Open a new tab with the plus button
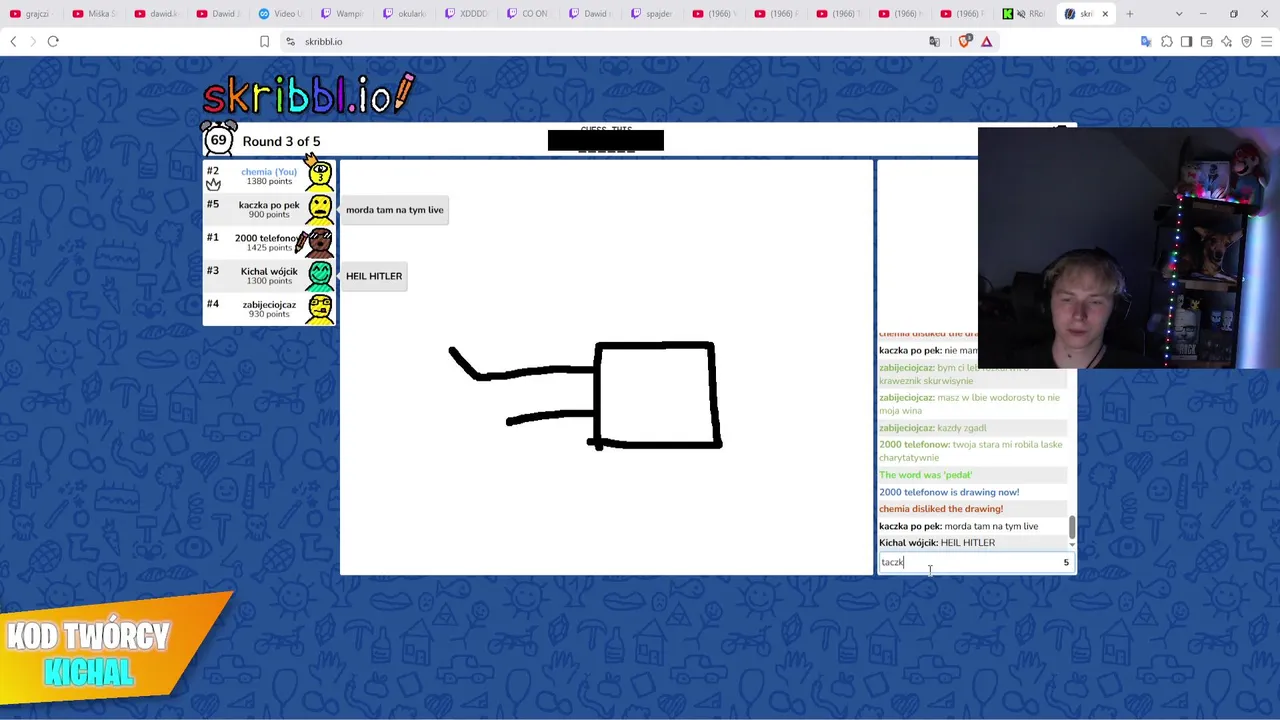The width and height of the screenshot is (1280, 720). [x=1130, y=14]
